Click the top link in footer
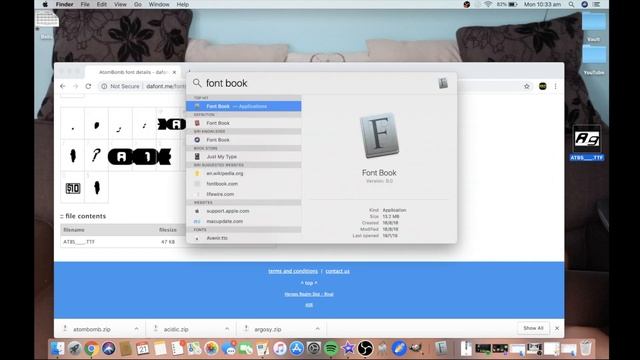Image resolution: width=640 pixels, height=360 pixels. 309,283
